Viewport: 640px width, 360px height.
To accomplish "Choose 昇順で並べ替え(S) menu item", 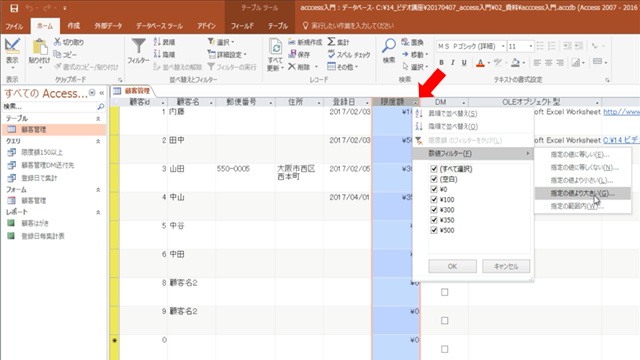I will [x=473, y=113].
